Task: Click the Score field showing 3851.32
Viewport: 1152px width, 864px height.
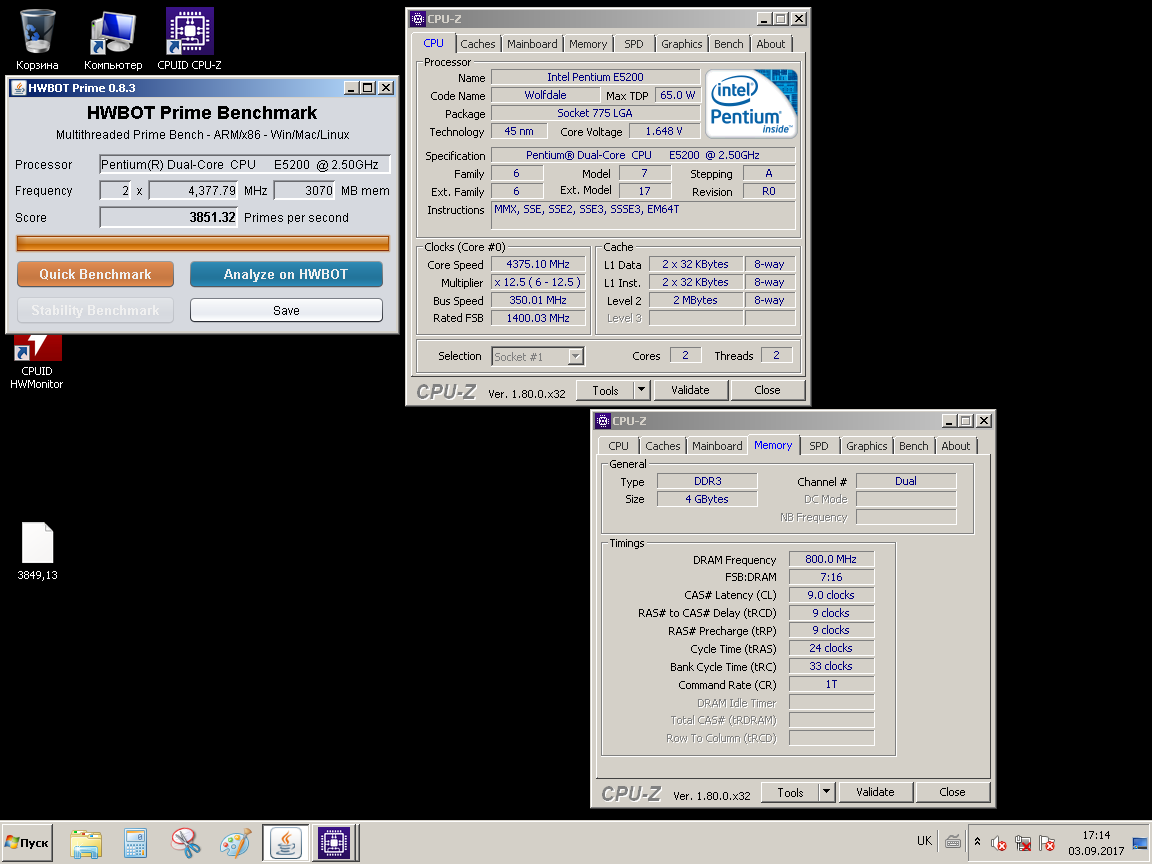Action: click(168, 217)
